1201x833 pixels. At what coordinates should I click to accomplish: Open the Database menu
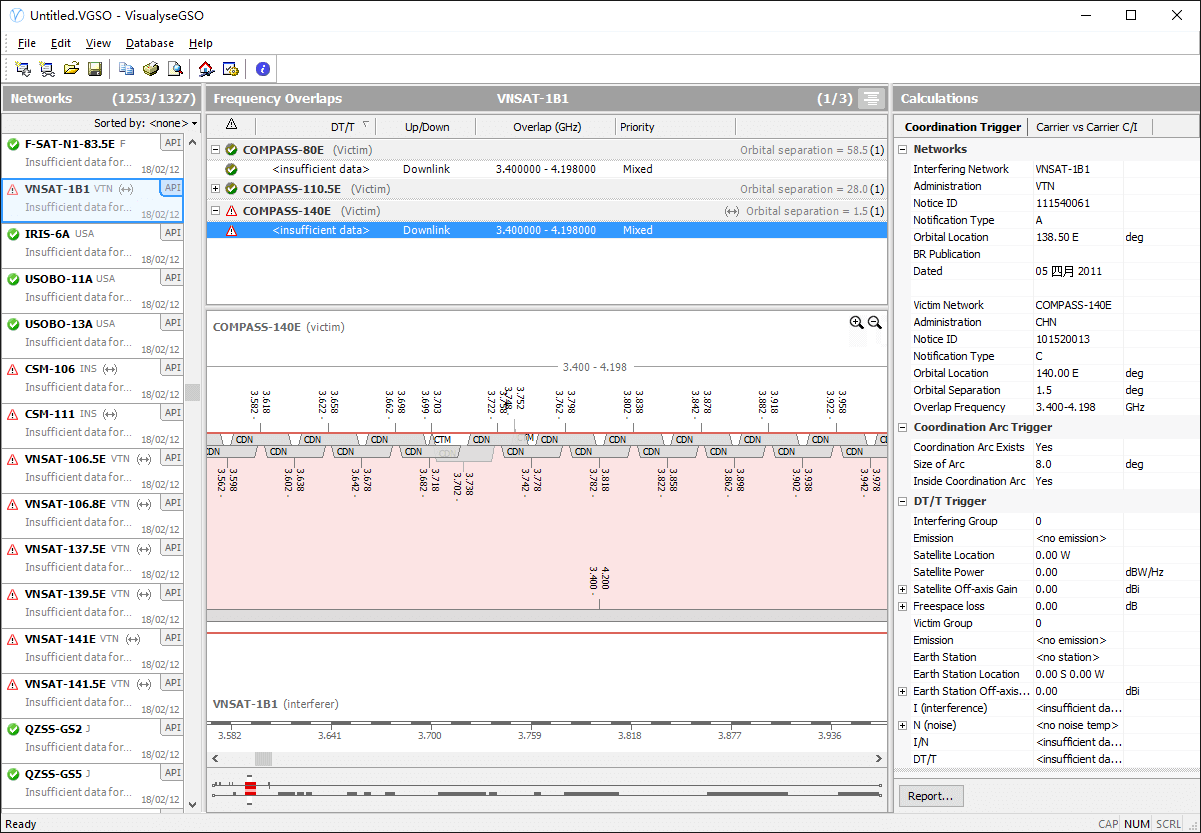click(150, 43)
